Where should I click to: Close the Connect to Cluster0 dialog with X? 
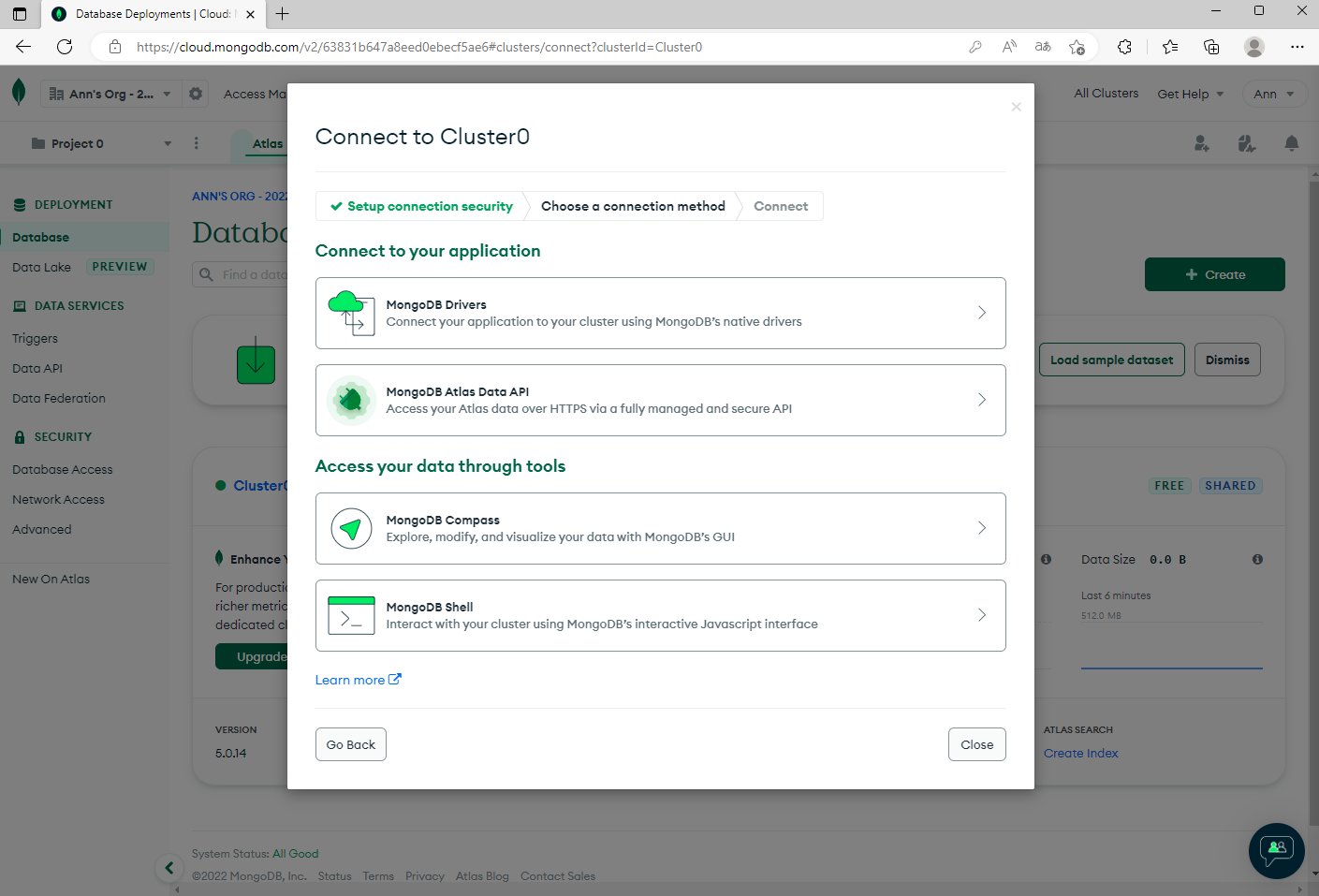(1016, 107)
